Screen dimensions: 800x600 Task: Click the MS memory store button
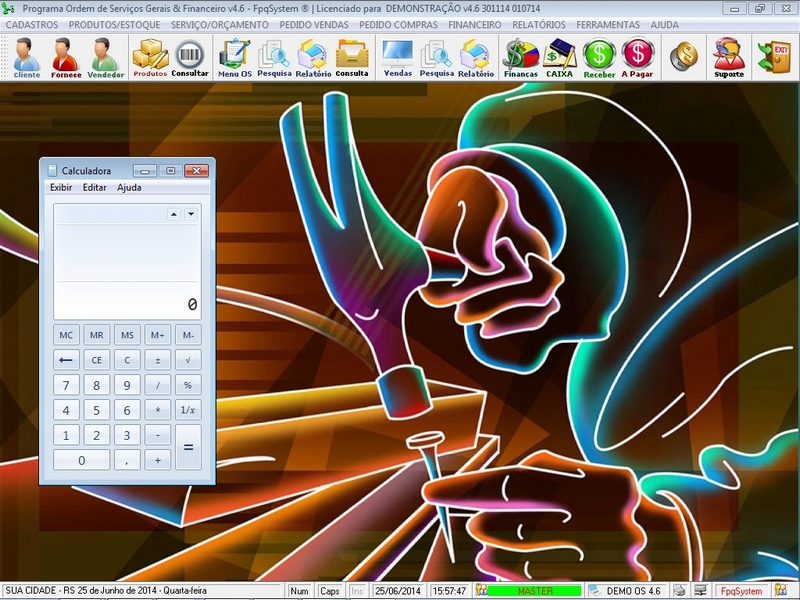127,335
